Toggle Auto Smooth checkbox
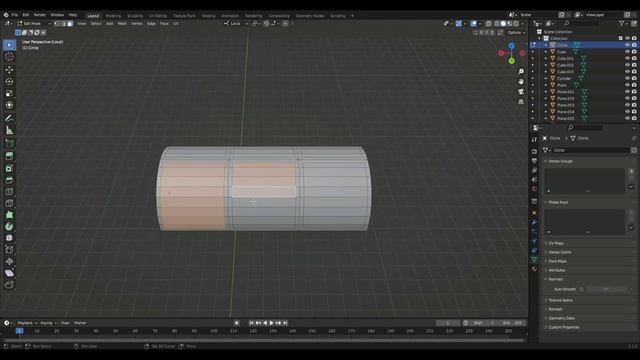Viewport: 640px width, 360px height. (x=582, y=289)
